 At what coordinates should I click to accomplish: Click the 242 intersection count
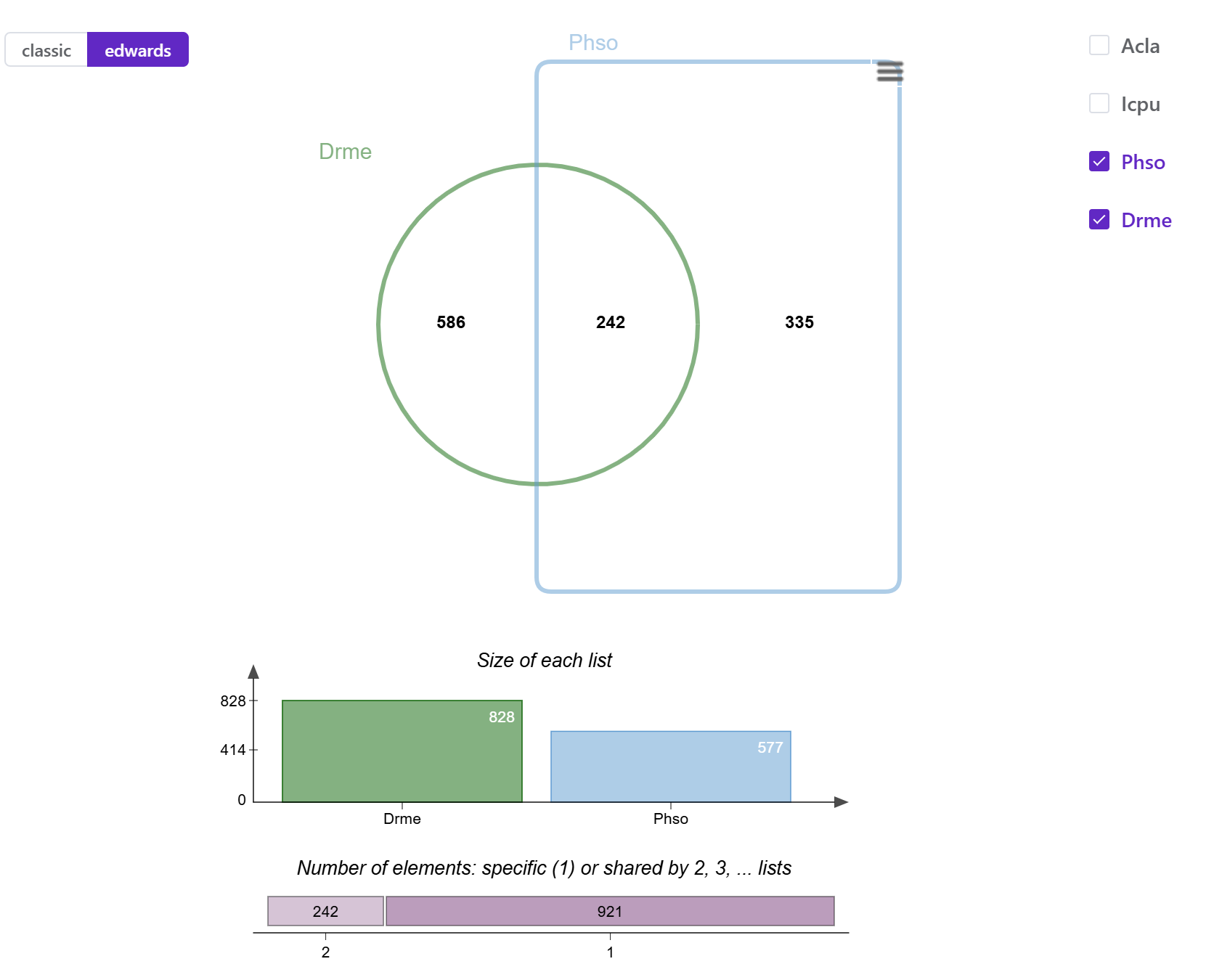tap(611, 322)
